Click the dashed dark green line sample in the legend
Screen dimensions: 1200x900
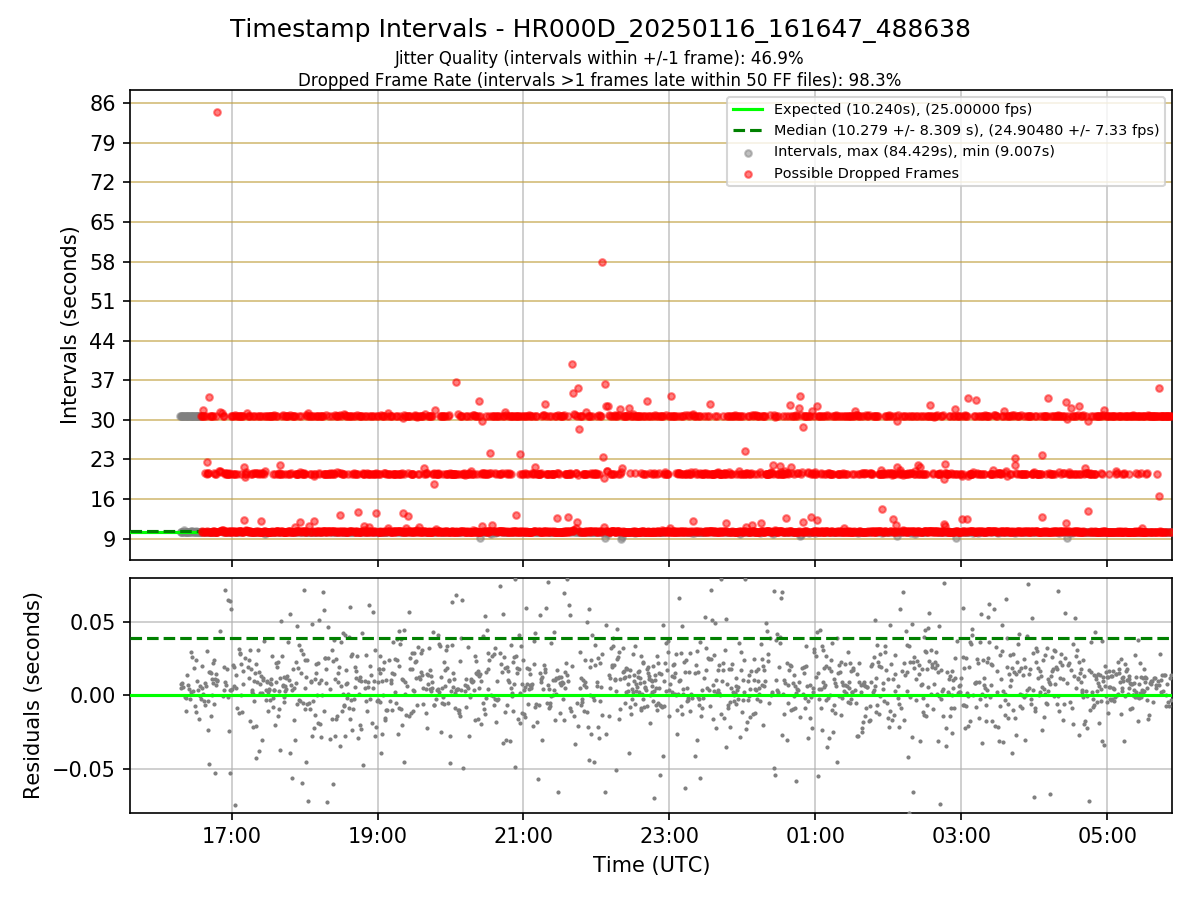(x=749, y=130)
